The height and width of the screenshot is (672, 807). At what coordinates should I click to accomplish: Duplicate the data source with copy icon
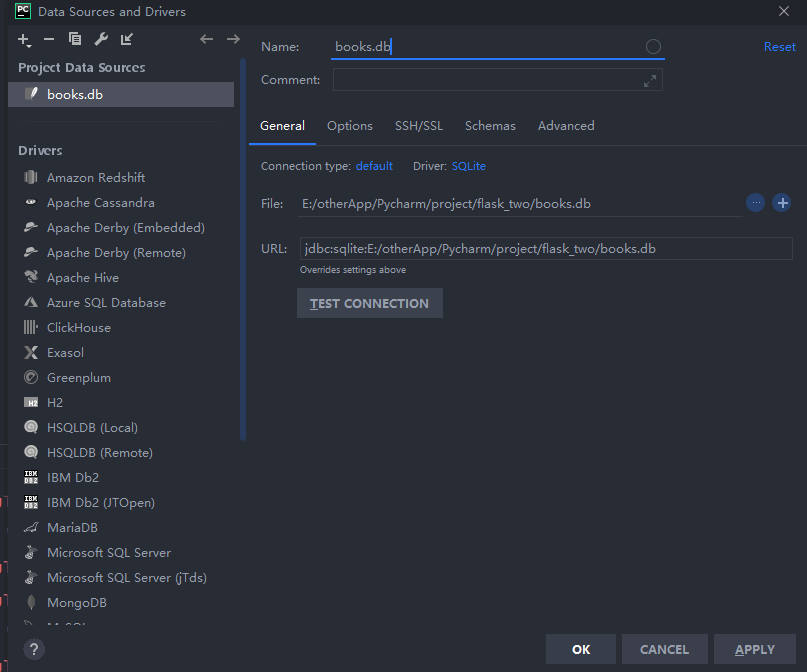tap(75, 39)
